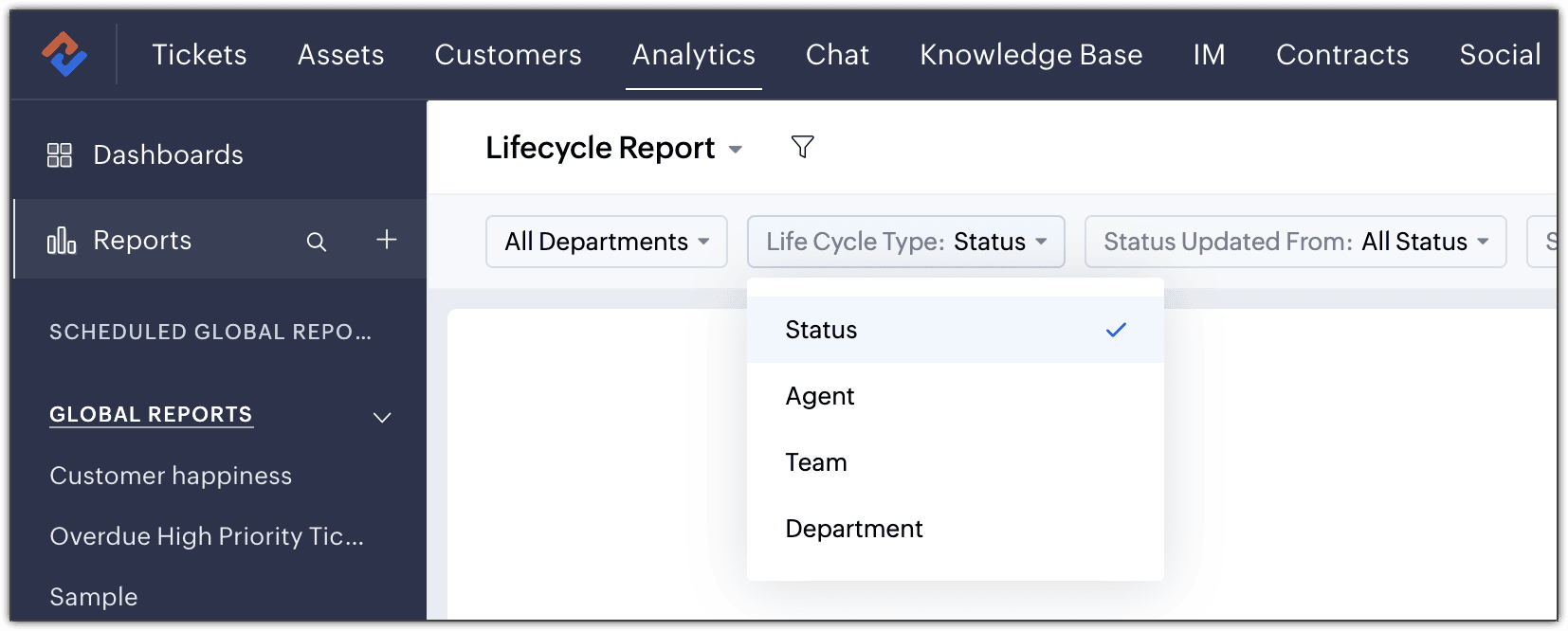Collapse the Global Reports section chevron
This screenshot has width=1568, height=631.
click(382, 417)
